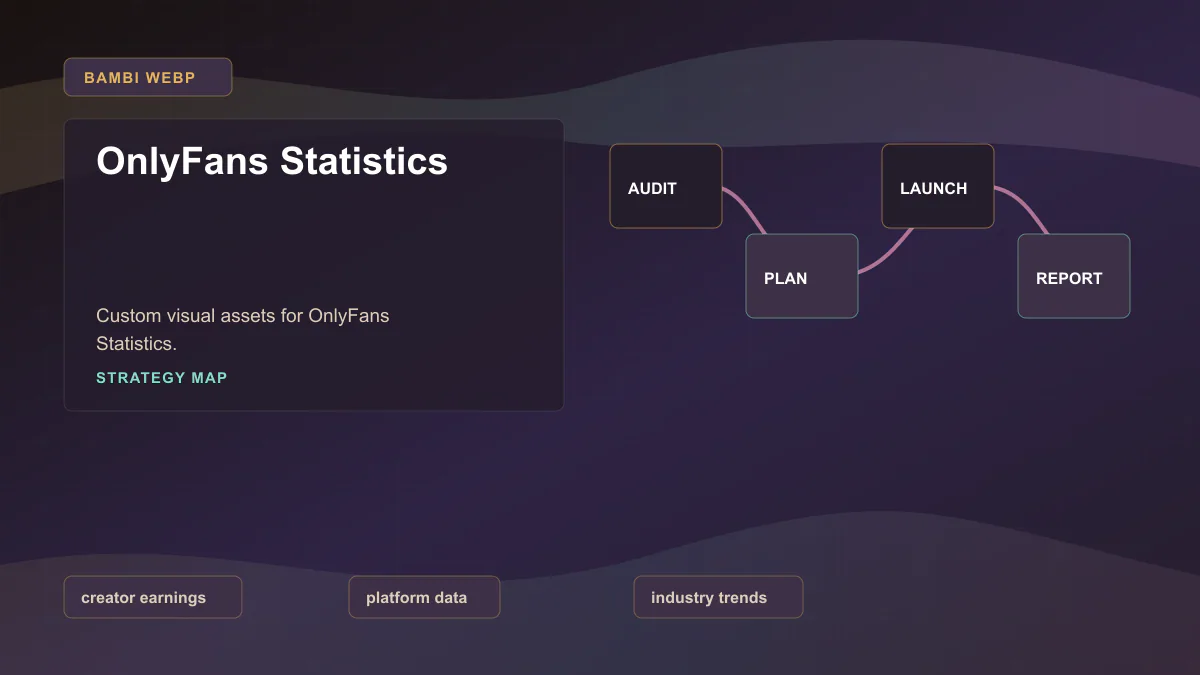Select the AUDIT step box
Image resolution: width=1200 pixels, height=675 pixels.
pyautogui.click(x=666, y=186)
